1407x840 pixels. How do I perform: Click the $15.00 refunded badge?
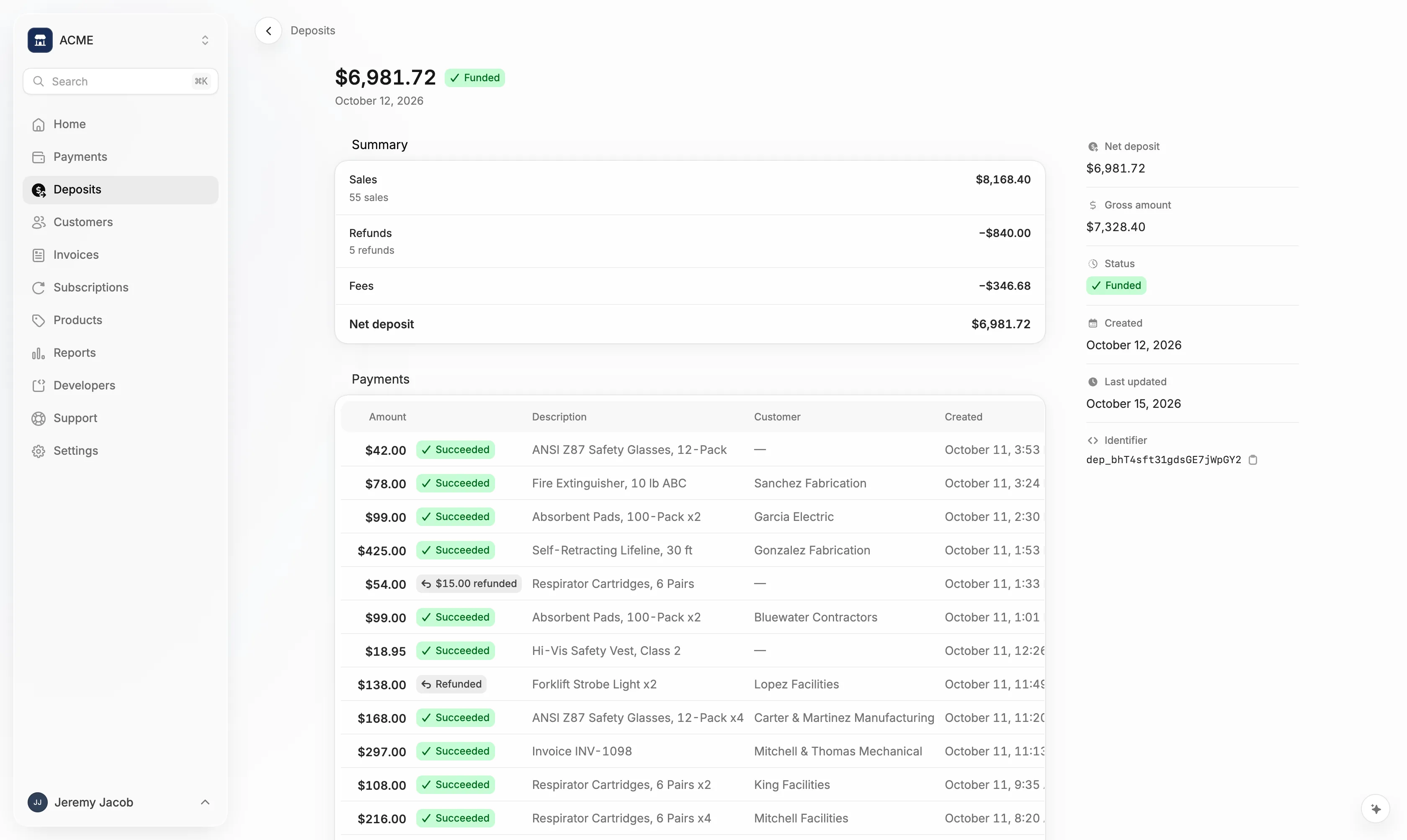(469, 584)
